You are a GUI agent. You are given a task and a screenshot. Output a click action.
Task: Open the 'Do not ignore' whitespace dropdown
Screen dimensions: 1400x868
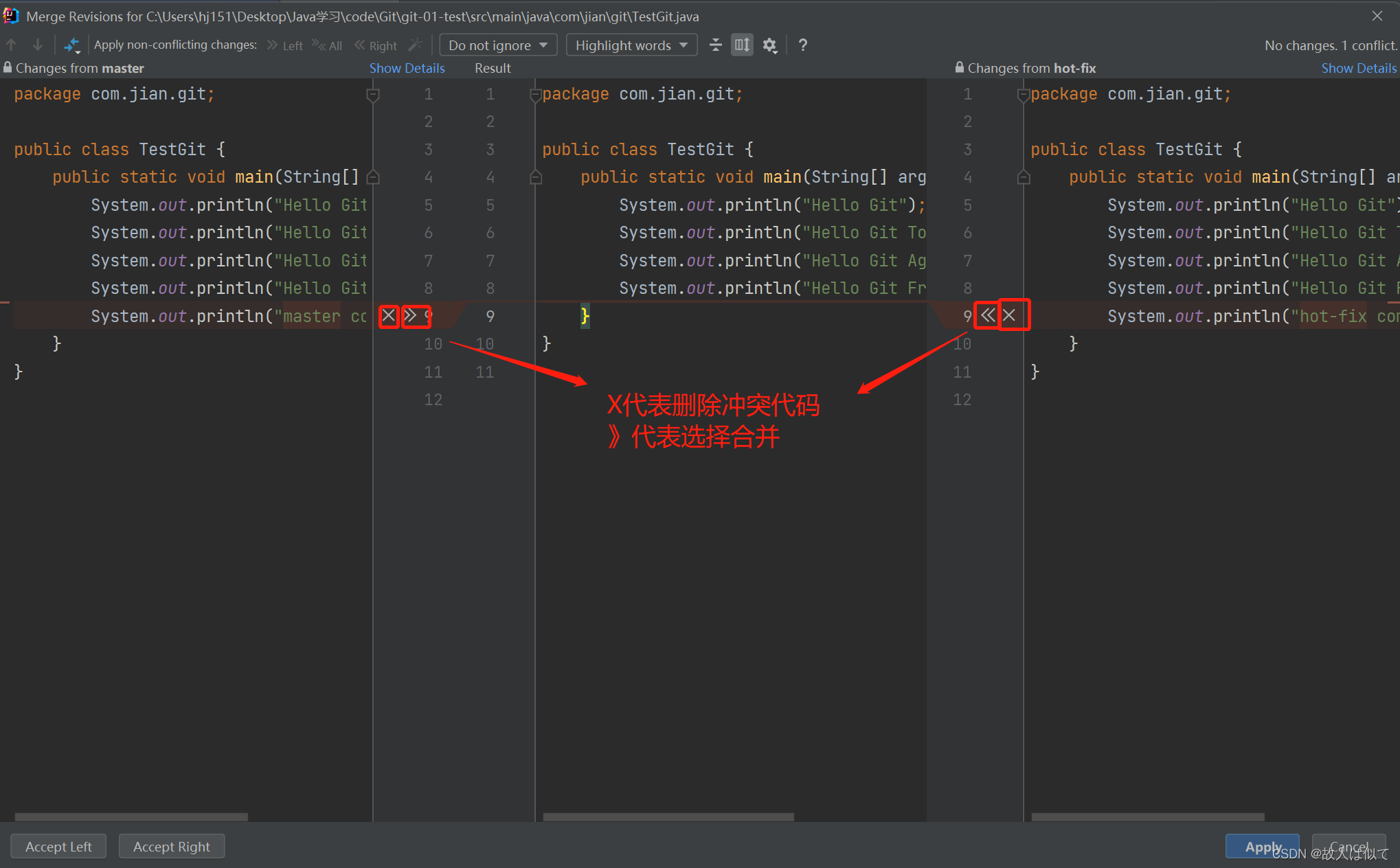(497, 45)
